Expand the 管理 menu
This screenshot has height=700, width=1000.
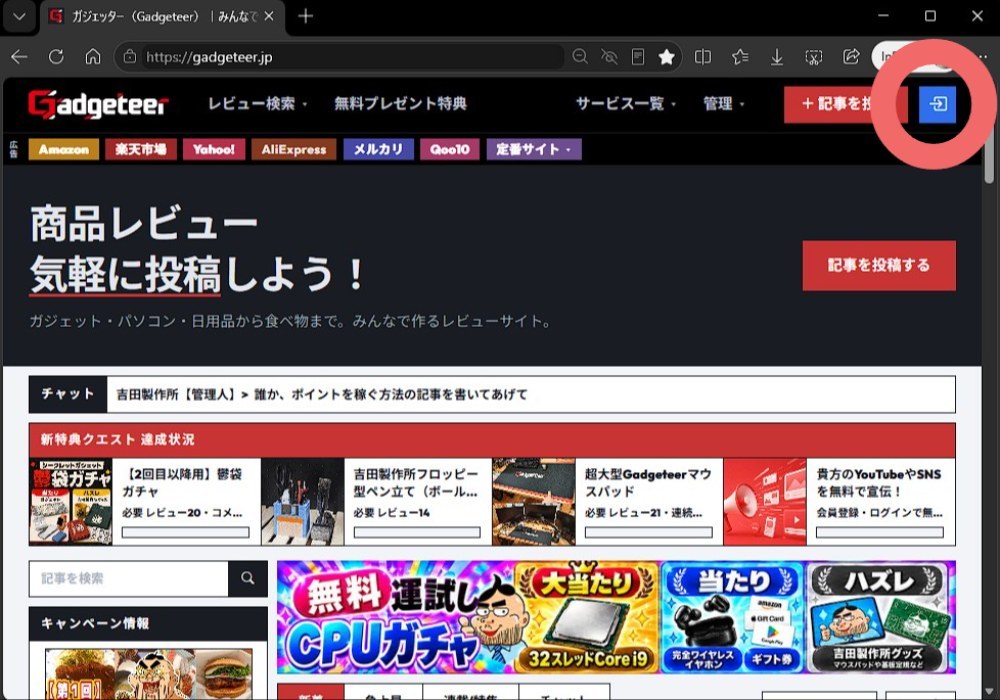(723, 103)
